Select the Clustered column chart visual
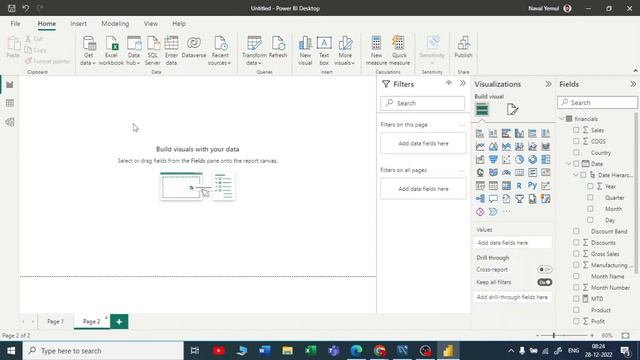Screen dimensions: 640x360 (519, 133)
